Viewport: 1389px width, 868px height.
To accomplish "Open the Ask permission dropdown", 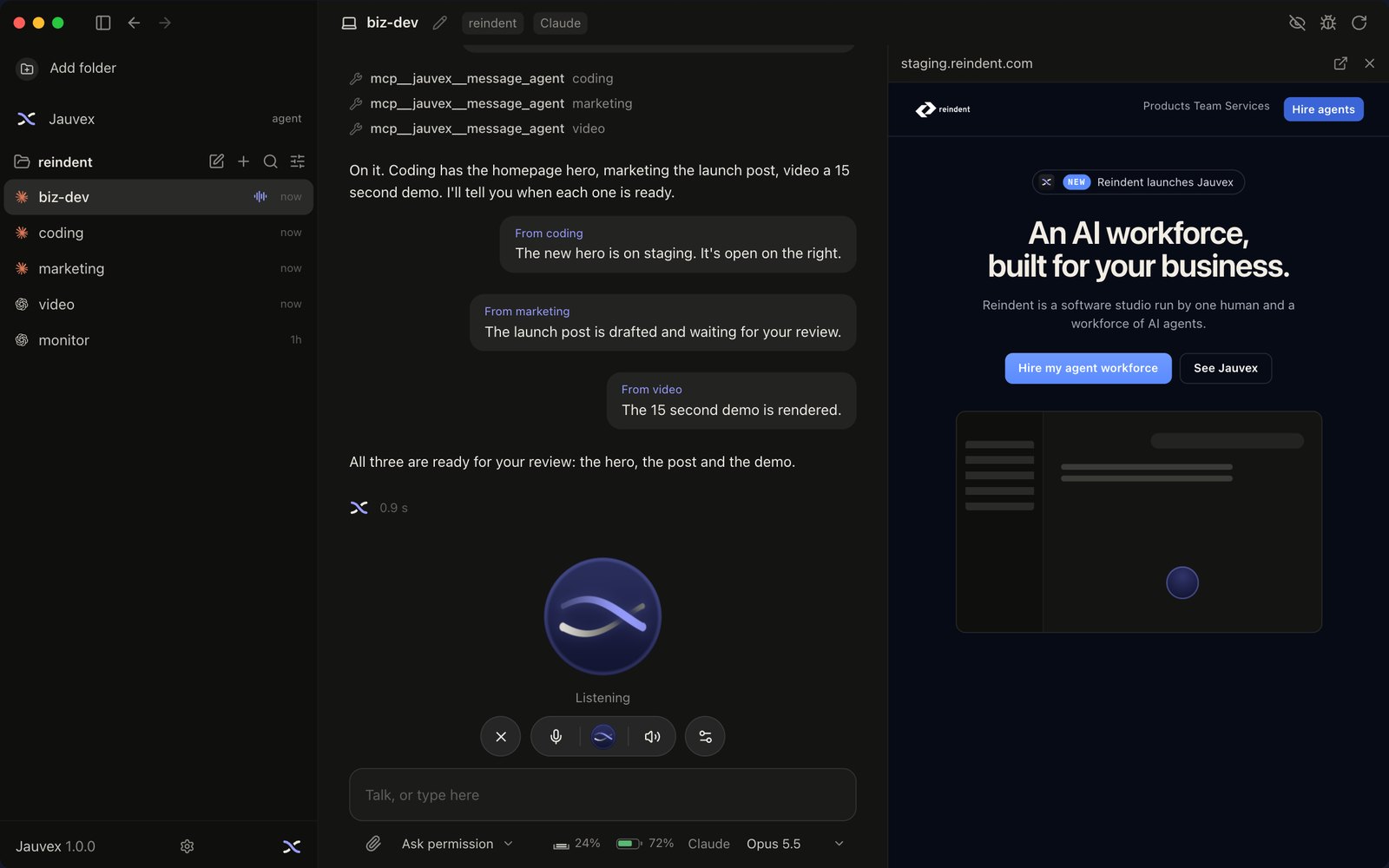I will tap(458, 844).
